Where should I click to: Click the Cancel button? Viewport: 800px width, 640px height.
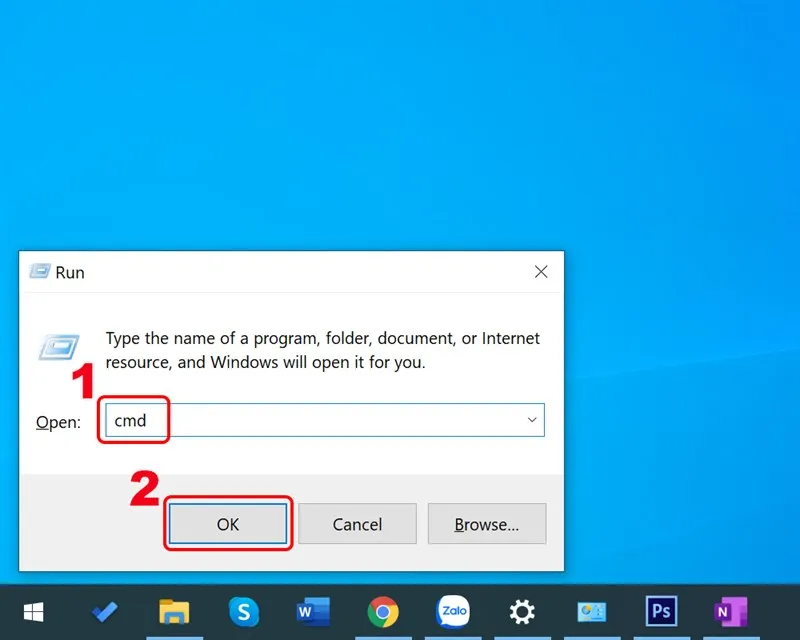point(357,523)
